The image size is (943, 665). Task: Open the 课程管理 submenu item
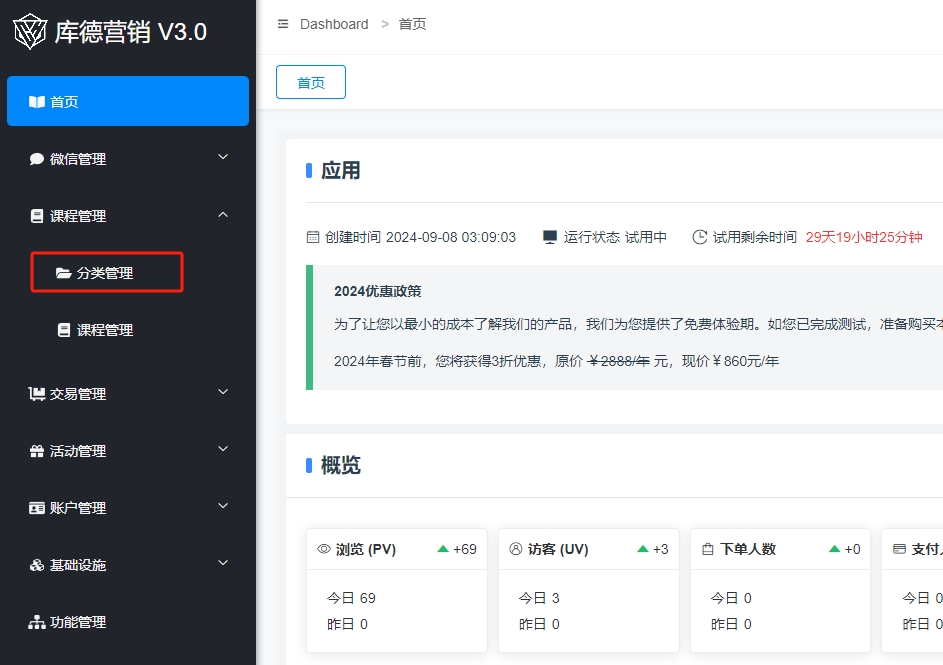[x=105, y=330]
